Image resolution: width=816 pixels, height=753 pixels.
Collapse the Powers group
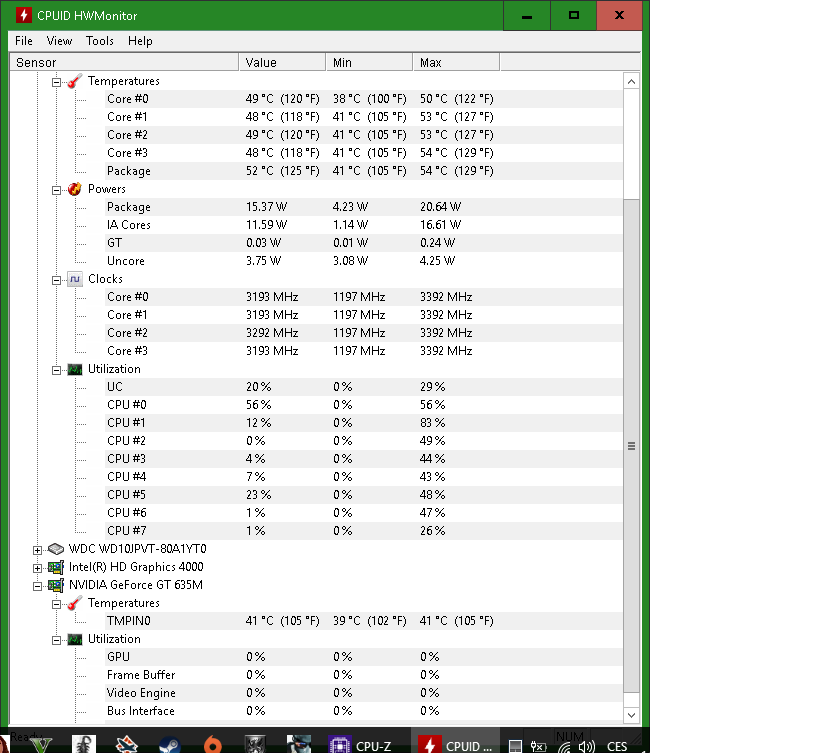pos(56,190)
